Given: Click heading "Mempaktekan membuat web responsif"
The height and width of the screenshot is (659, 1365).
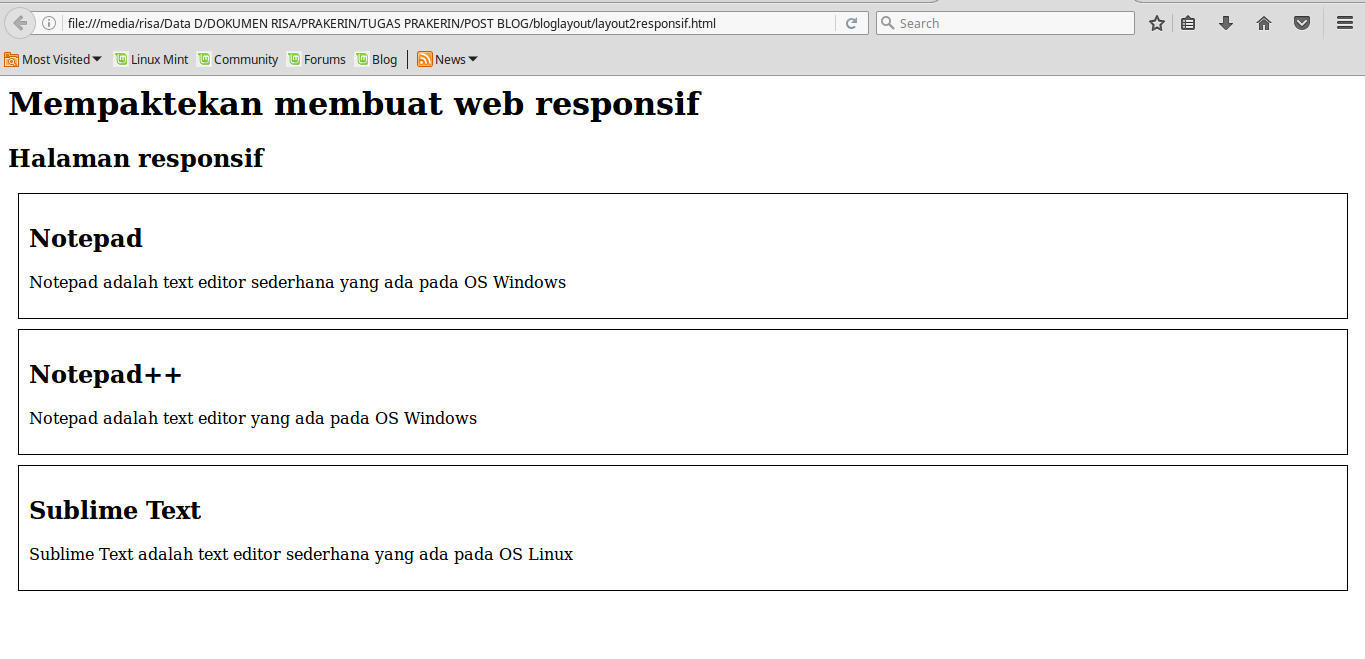Looking at the screenshot, I should 354,104.
